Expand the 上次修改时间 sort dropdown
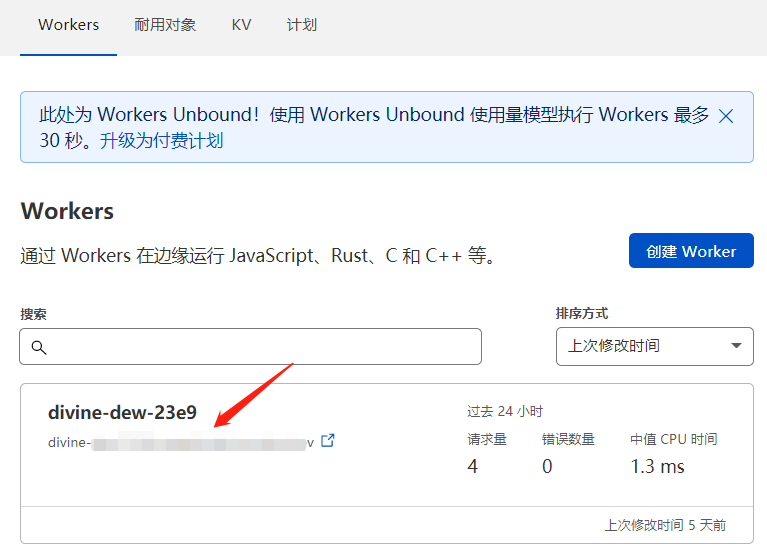The image size is (767, 554). click(654, 346)
